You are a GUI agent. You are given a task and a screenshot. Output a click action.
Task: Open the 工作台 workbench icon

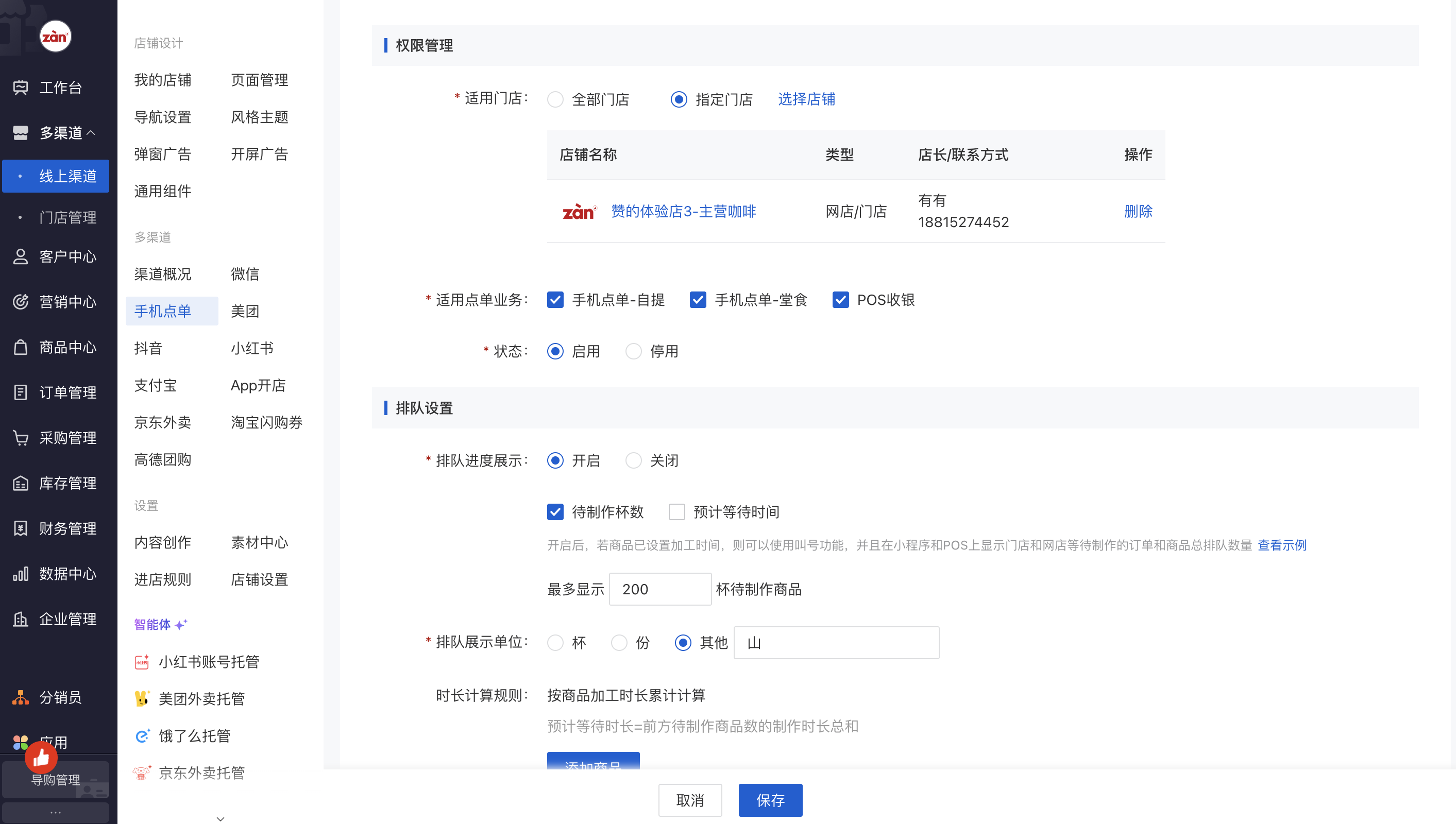21,87
